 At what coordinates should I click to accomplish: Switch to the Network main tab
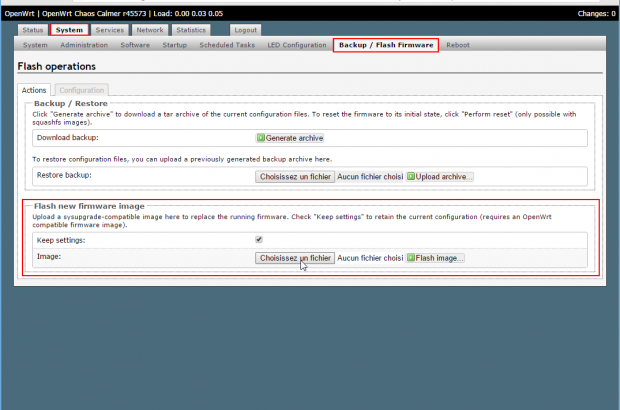coord(149,31)
